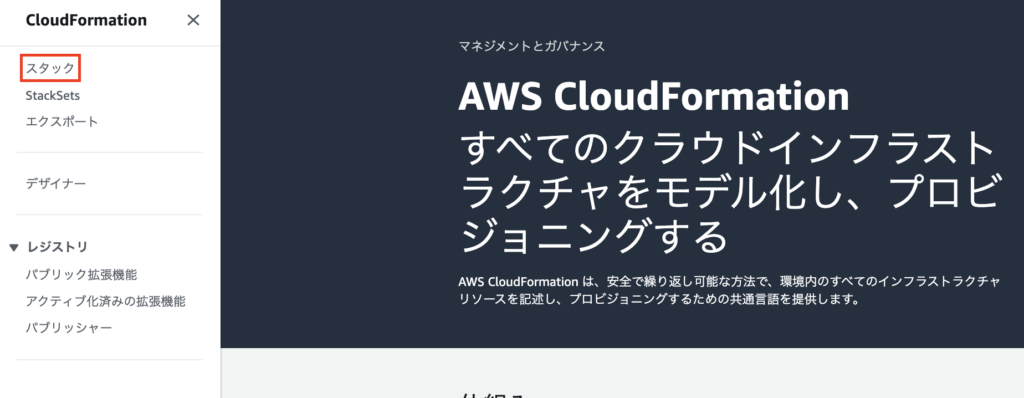Close the CloudFormation sidebar with the X icon
Viewport: 1024px width, 398px height.
[193, 20]
